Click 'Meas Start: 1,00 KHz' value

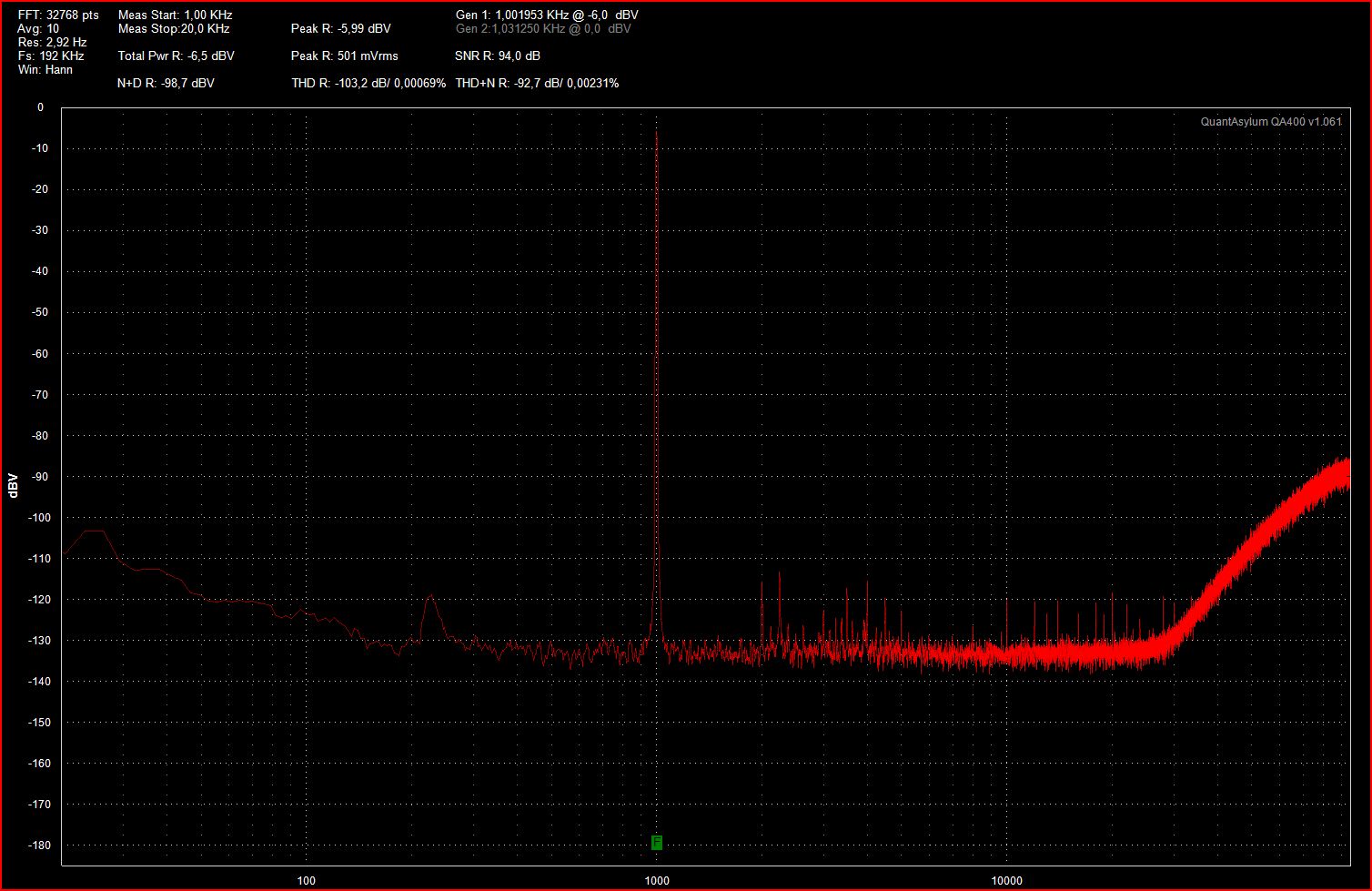(175, 15)
